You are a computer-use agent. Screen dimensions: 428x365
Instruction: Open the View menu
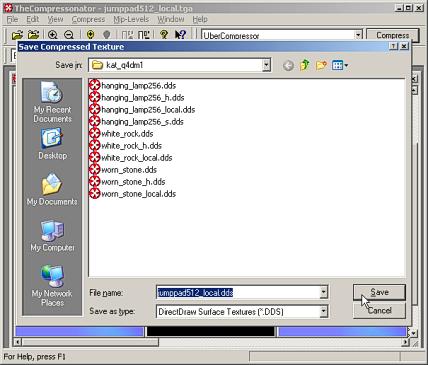point(55,19)
